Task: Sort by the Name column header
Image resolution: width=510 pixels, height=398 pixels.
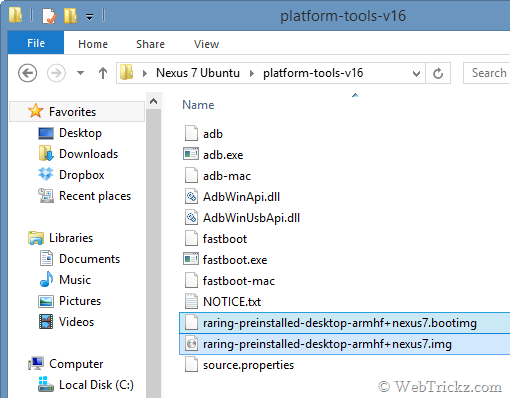Action: [198, 105]
